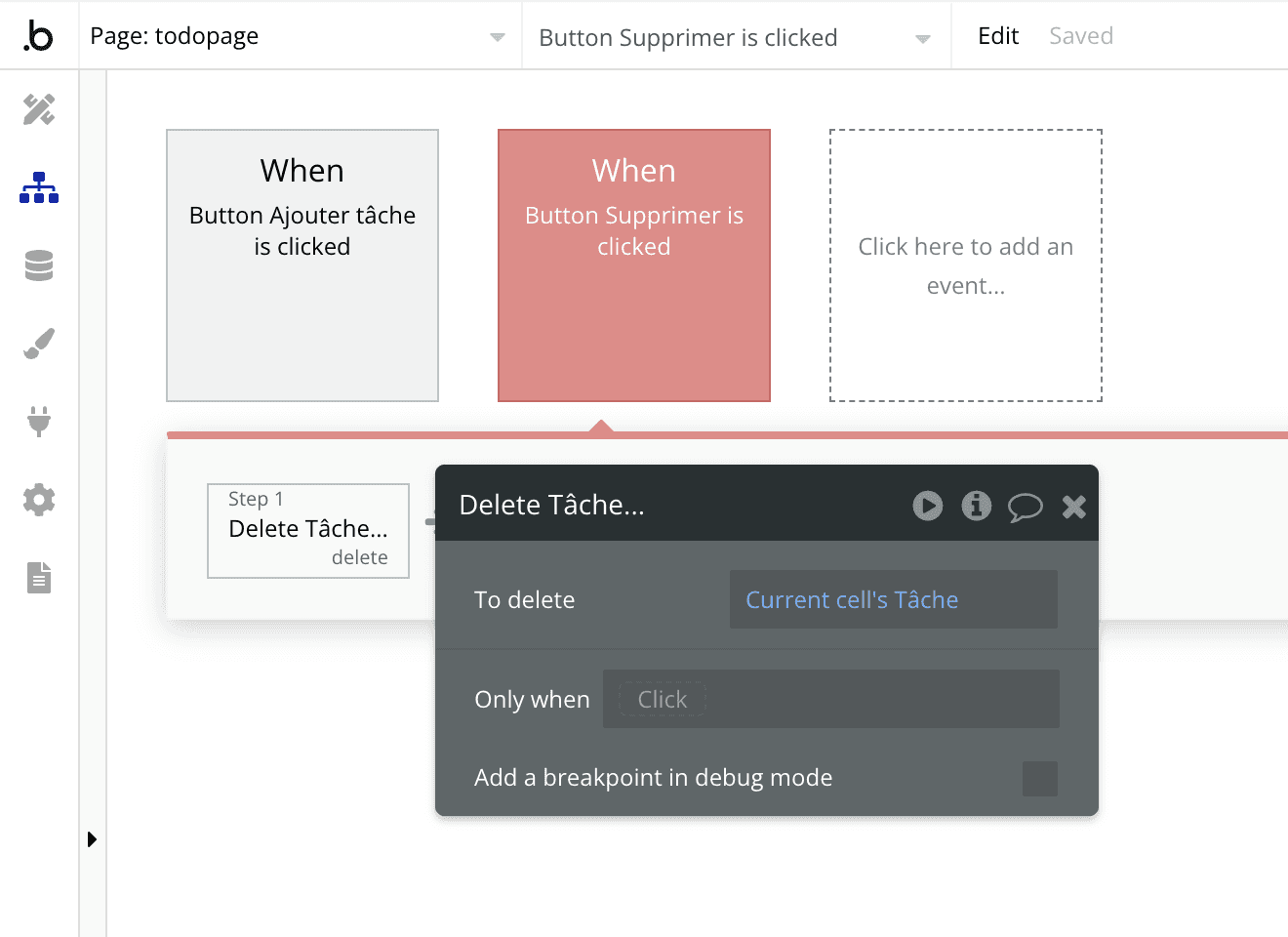This screenshot has width=1288, height=937.
Task: Select the Styles paintbrush icon
Action: [x=39, y=344]
